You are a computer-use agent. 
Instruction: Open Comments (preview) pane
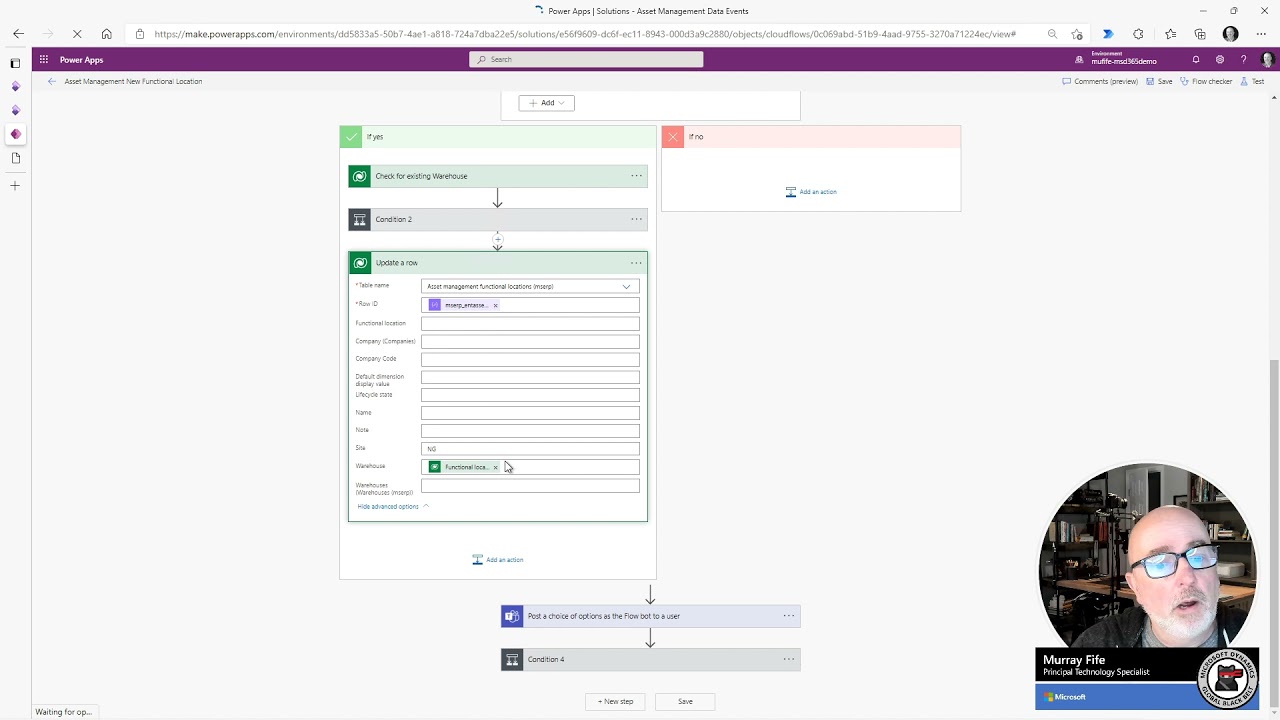click(1099, 81)
